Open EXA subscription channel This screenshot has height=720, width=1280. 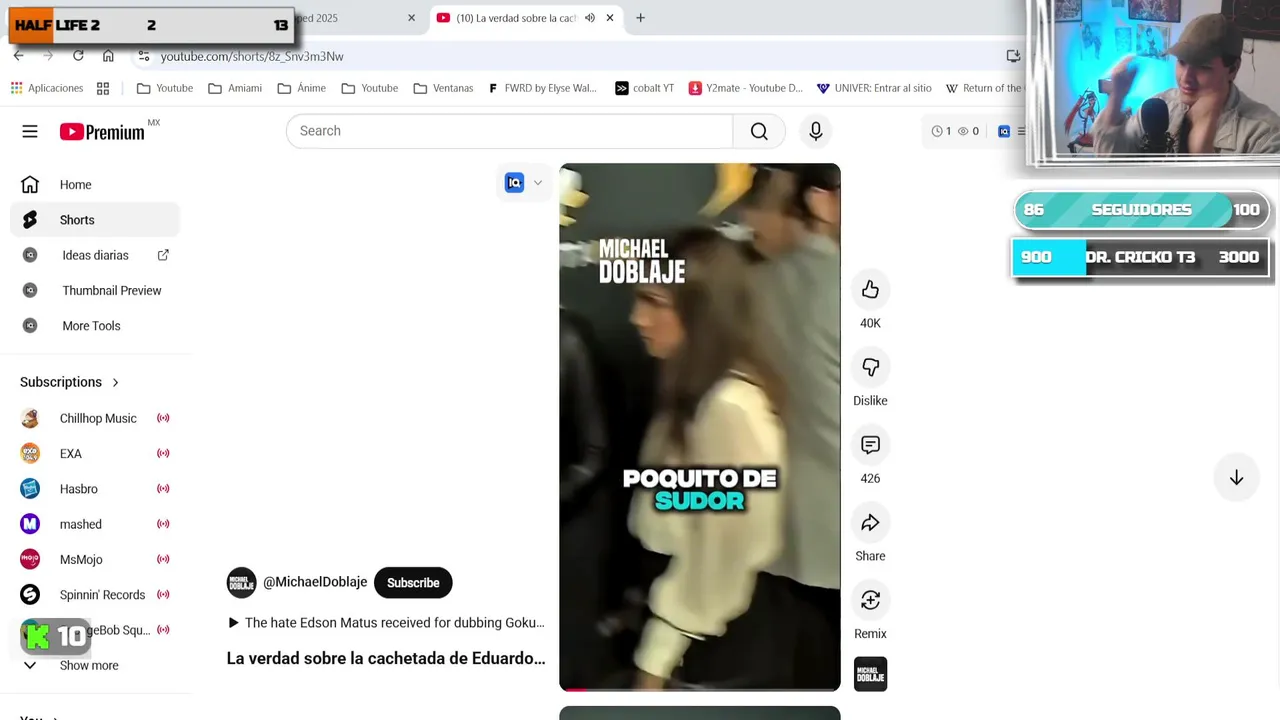[x=95, y=454]
